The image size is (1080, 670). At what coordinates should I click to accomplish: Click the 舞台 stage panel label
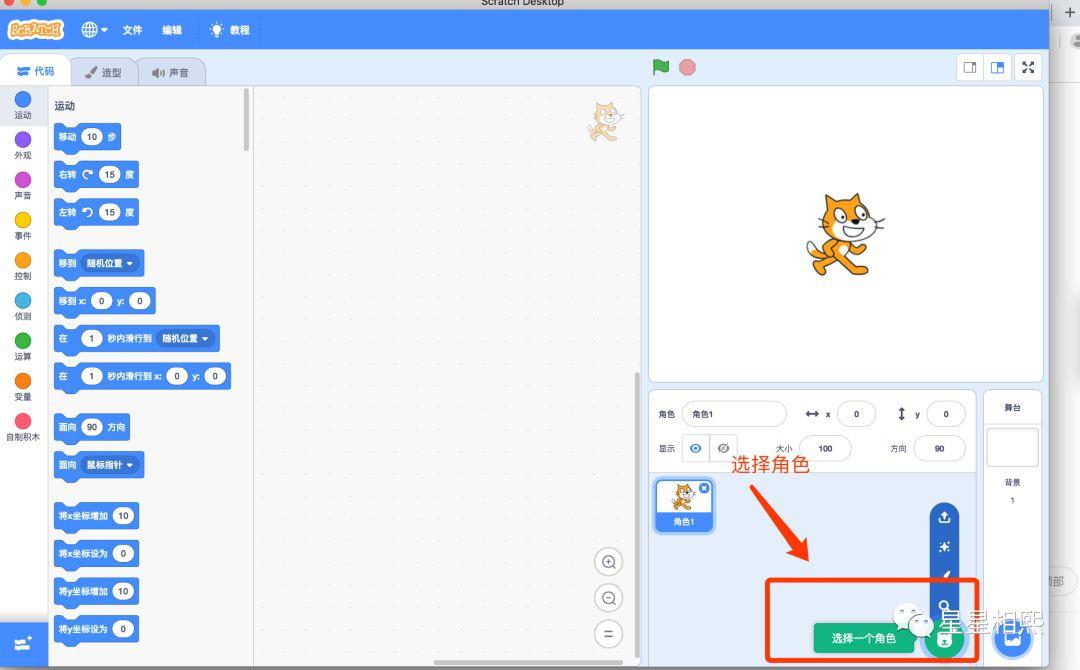[x=1012, y=408]
